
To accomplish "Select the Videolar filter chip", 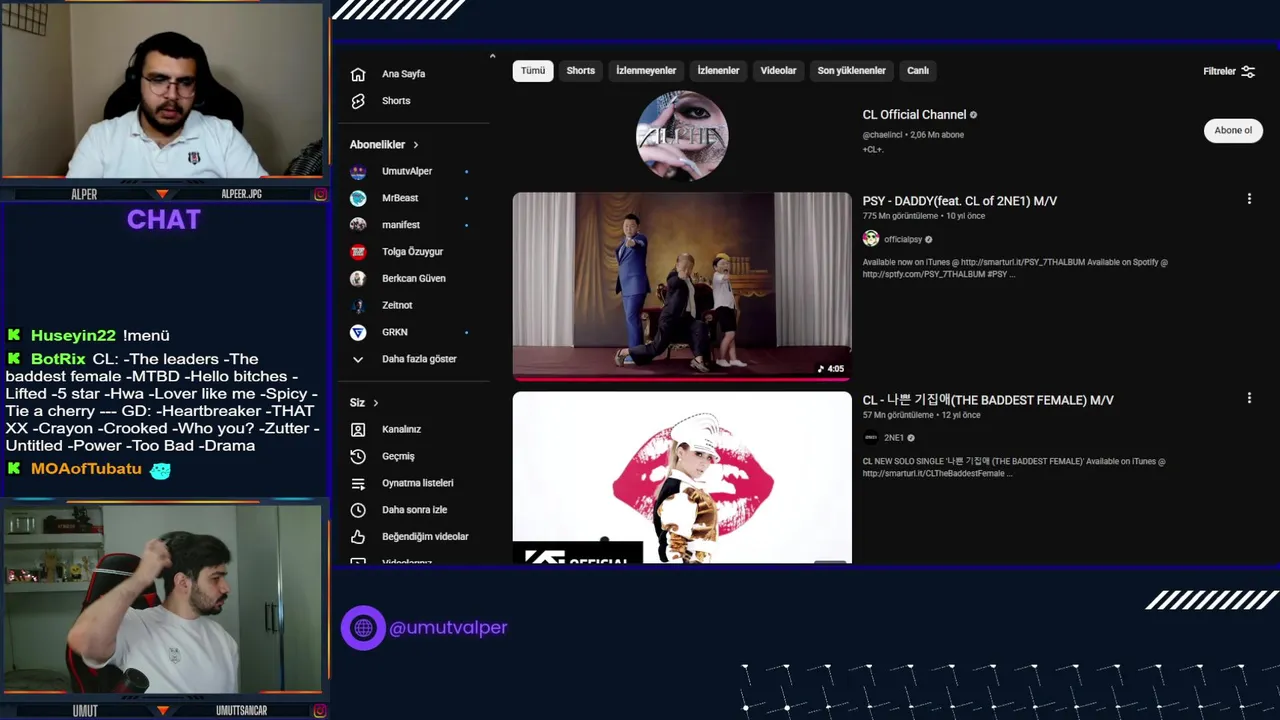I will pos(778,71).
